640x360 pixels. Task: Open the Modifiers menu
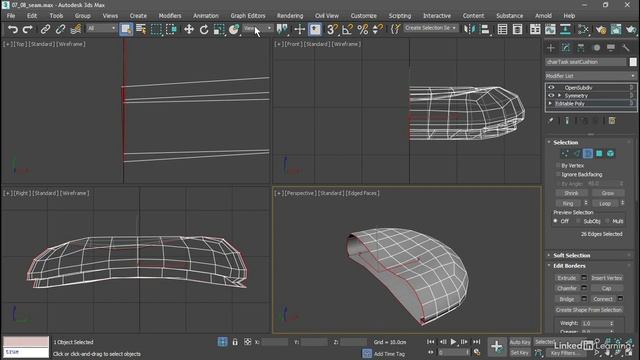click(170, 16)
